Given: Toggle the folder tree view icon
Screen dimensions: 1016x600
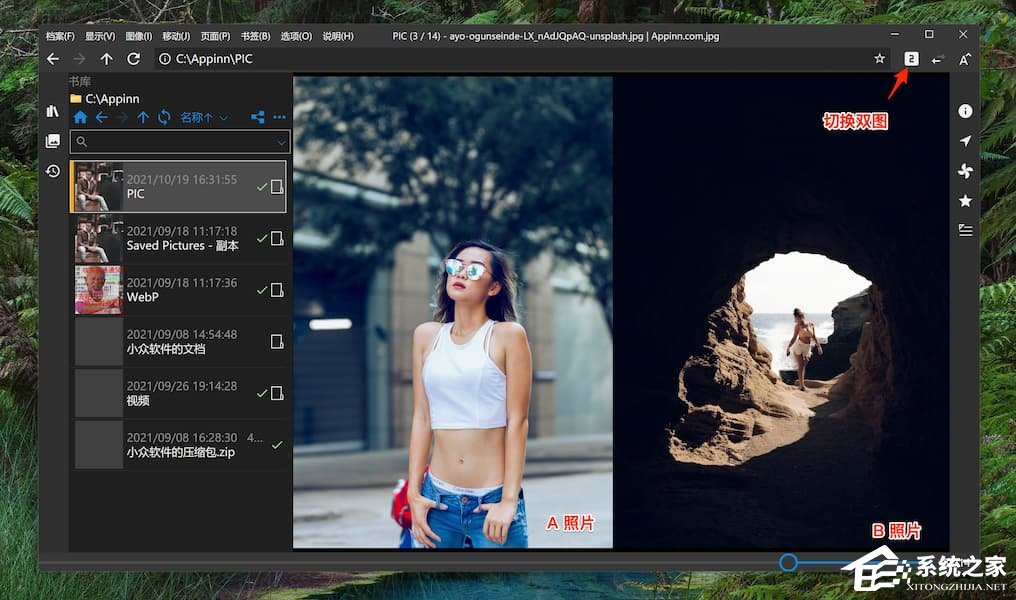Looking at the screenshot, I should click(258, 117).
